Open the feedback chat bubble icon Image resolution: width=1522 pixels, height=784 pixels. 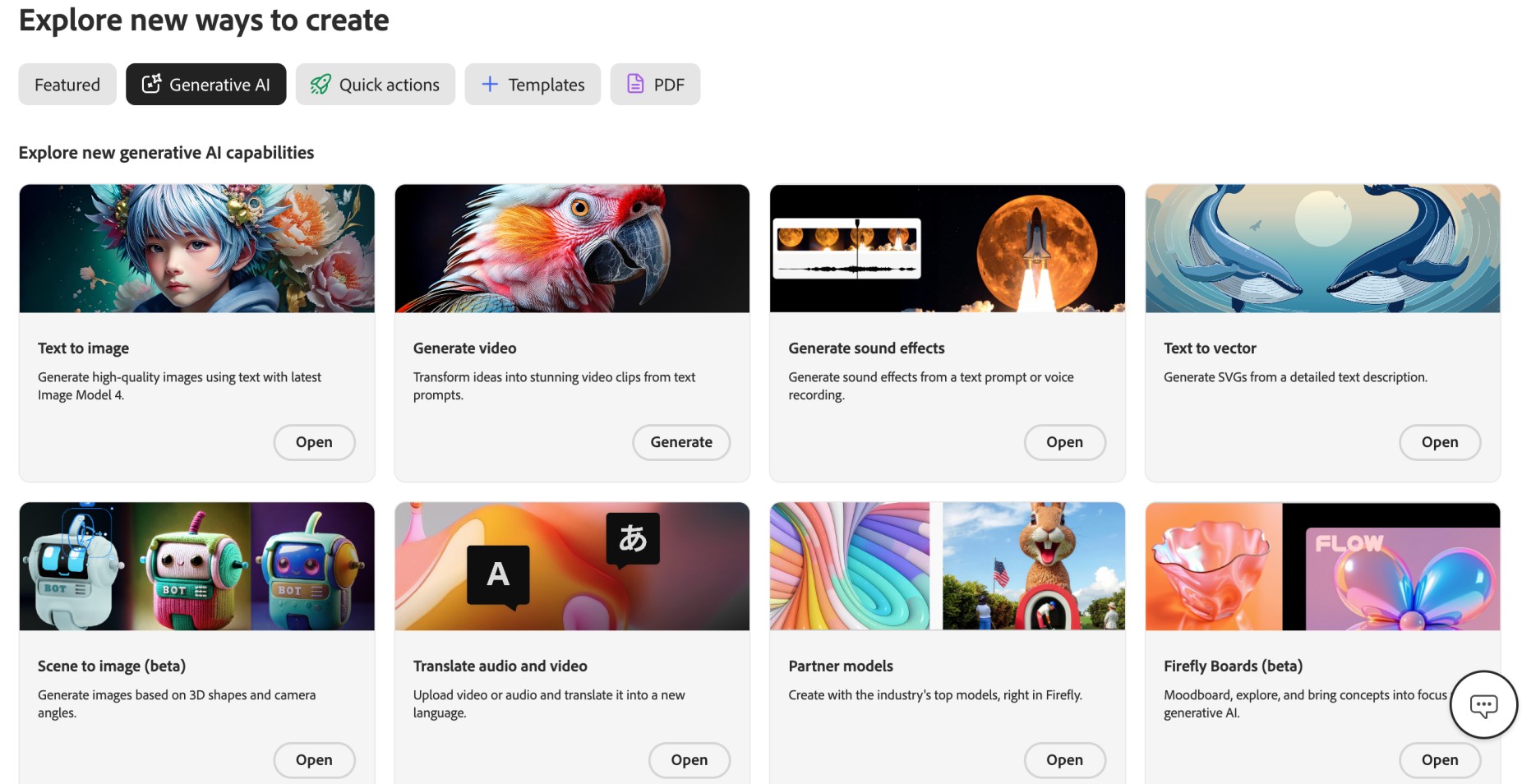point(1484,704)
